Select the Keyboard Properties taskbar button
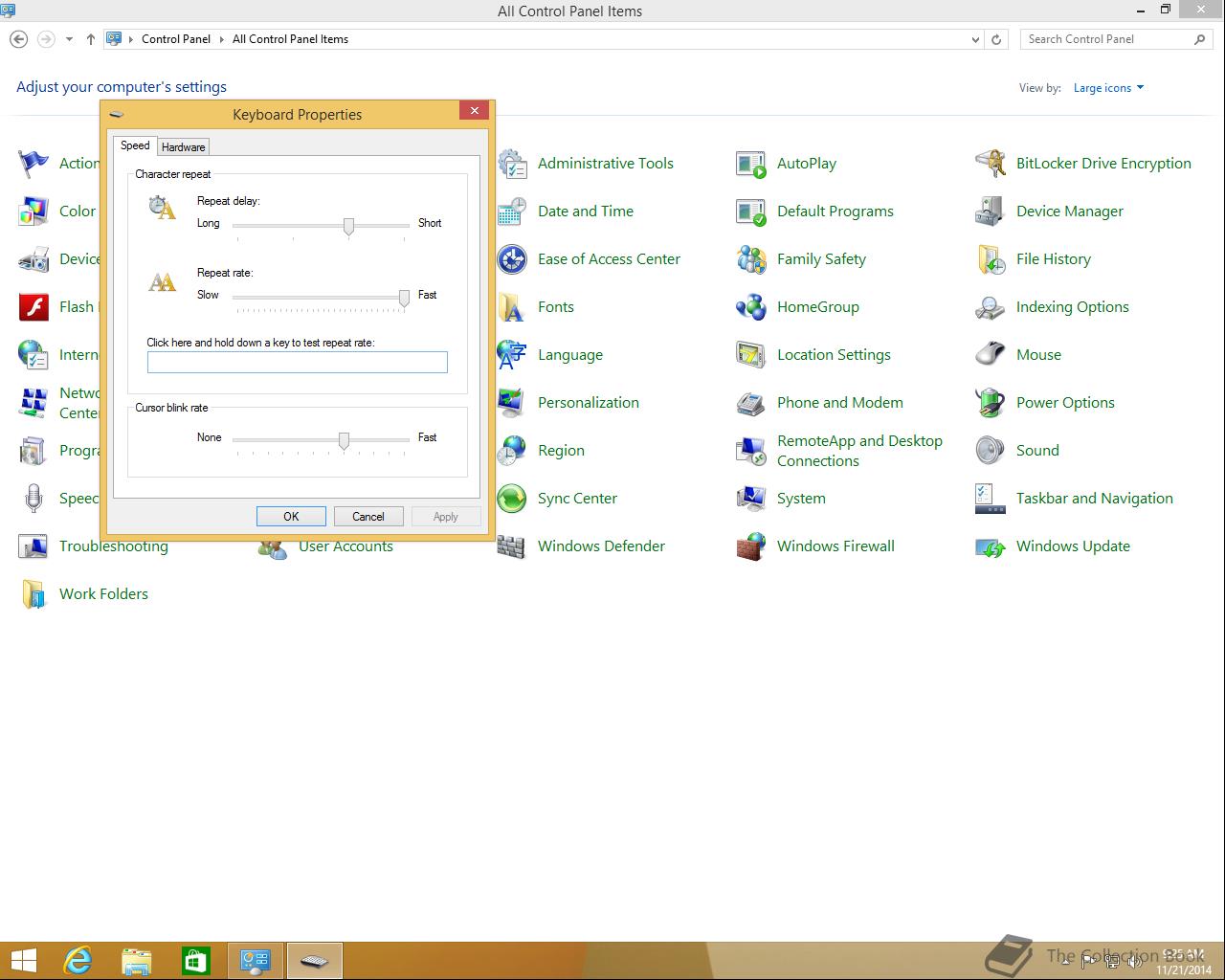The height and width of the screenshot is (980, 1225). 315,961
